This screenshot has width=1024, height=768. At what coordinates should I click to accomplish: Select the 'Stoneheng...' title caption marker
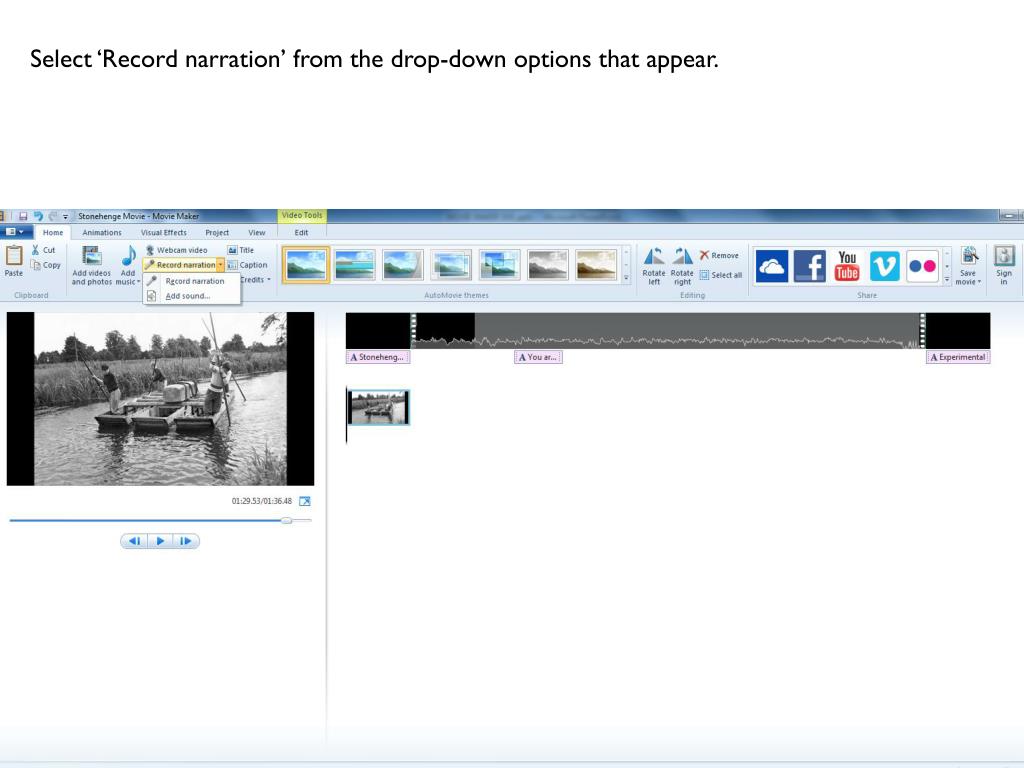point(377,357)
